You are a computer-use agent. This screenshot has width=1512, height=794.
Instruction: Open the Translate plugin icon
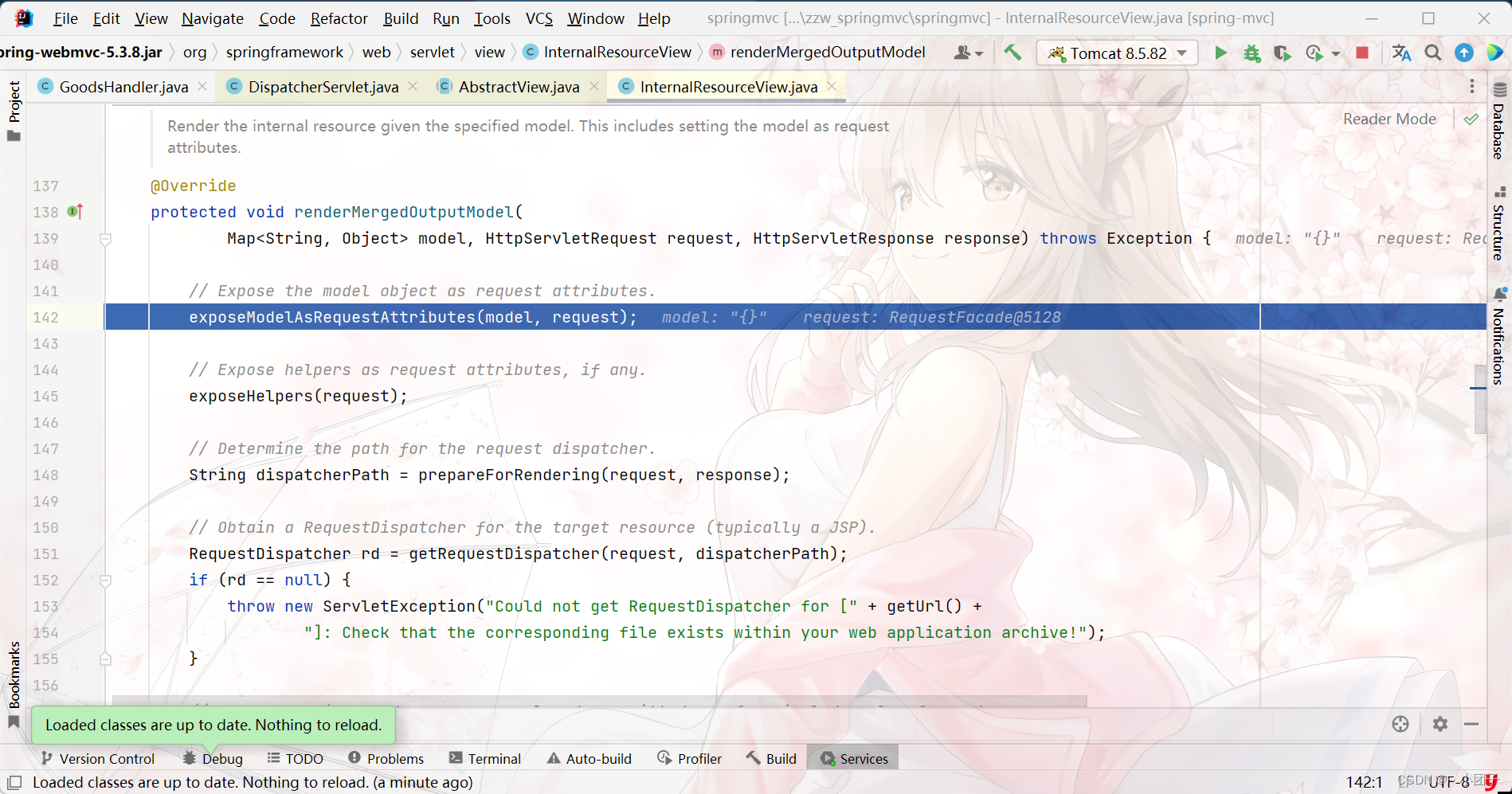click(1401, 53)
